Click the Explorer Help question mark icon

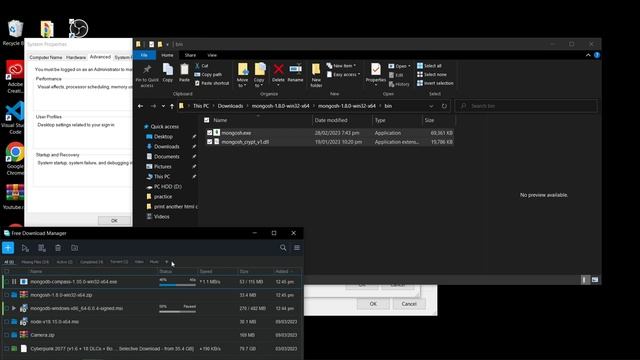[597, 55]
